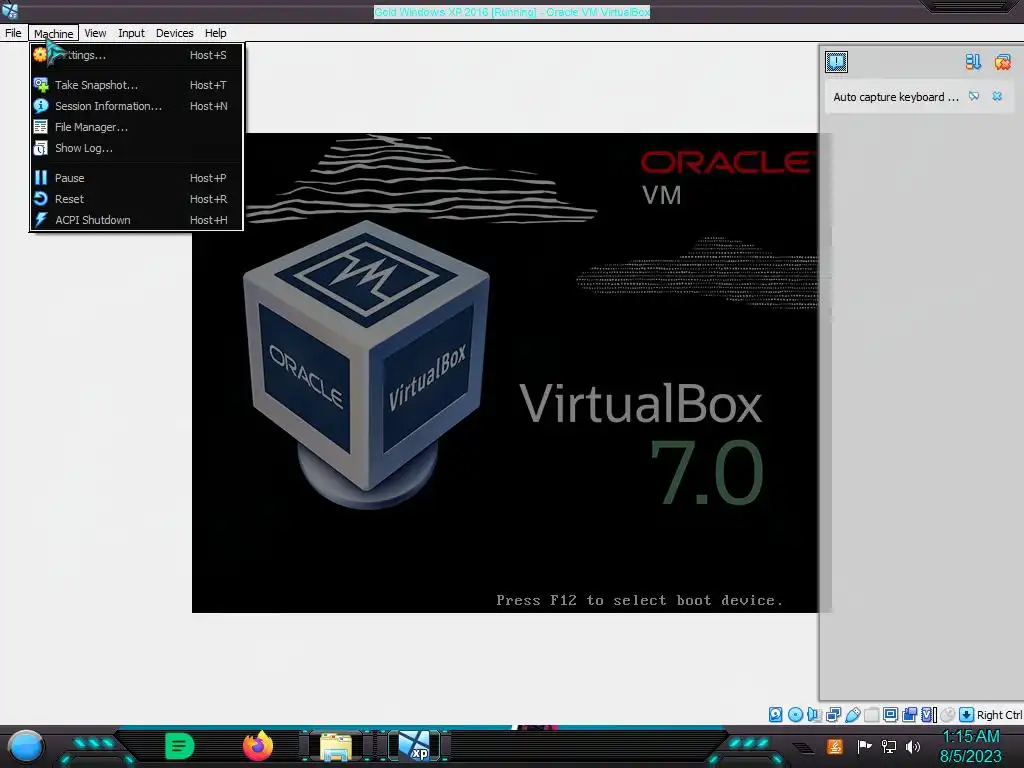Click the taskbar clock showing 1:15 AM
Viewport: 1024px width, 768px height.
click(x=970, y=746)
